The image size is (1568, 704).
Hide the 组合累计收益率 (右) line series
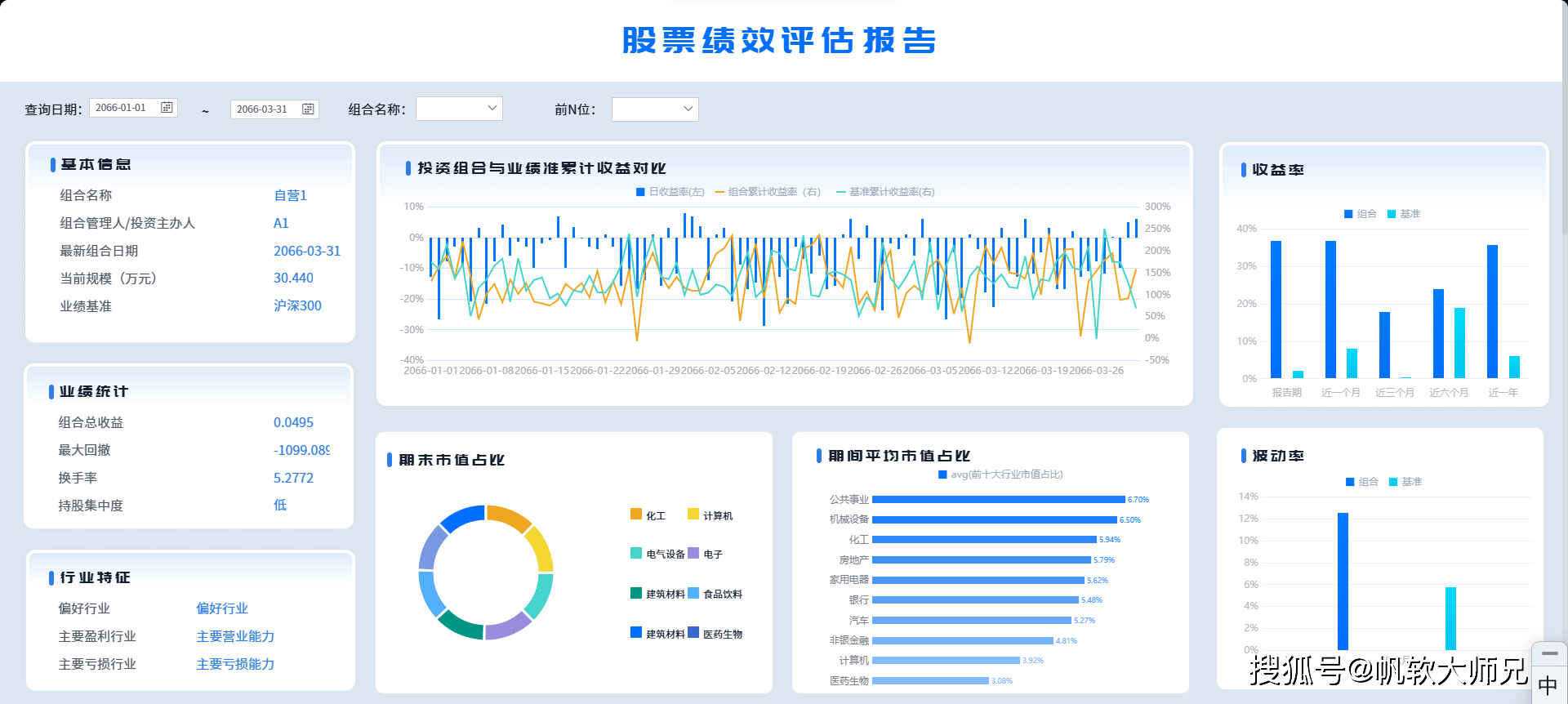[x=768, y=192]
